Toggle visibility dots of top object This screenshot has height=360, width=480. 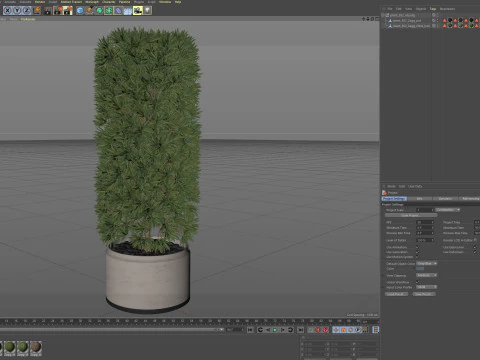[x=438, y=15]
